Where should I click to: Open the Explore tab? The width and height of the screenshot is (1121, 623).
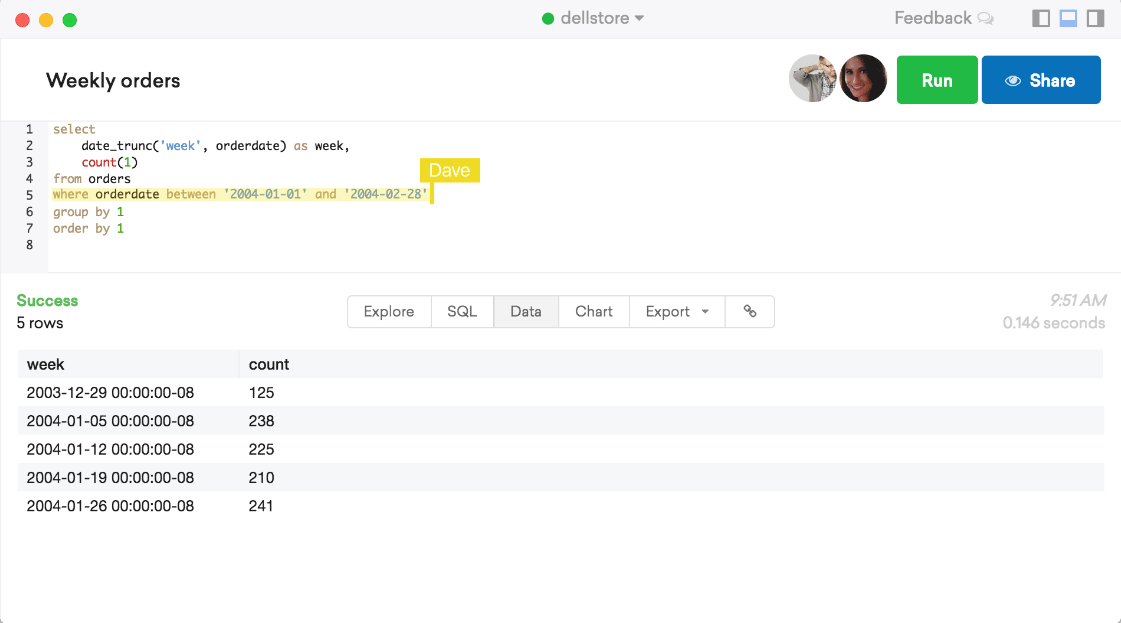389,311
